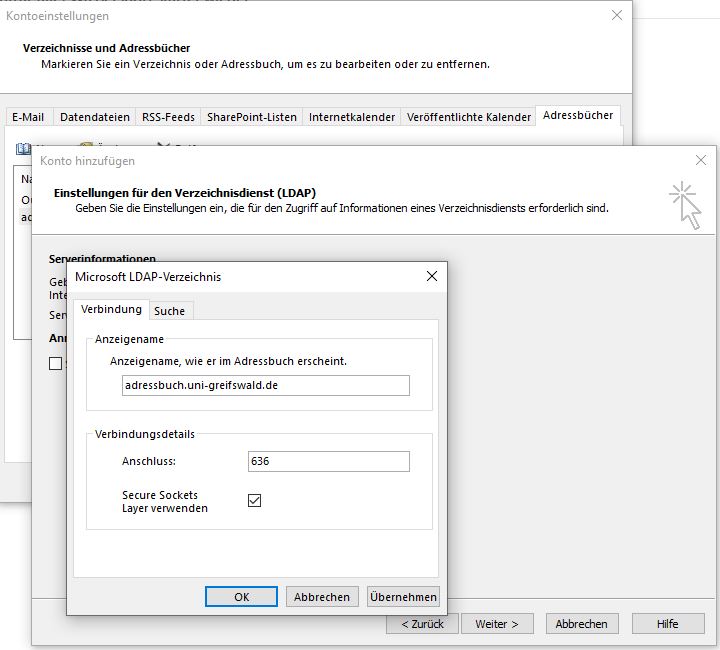Open the Veröffentlichte Kalender tab
Screen dimensions: 720x650
click(468, 117)
